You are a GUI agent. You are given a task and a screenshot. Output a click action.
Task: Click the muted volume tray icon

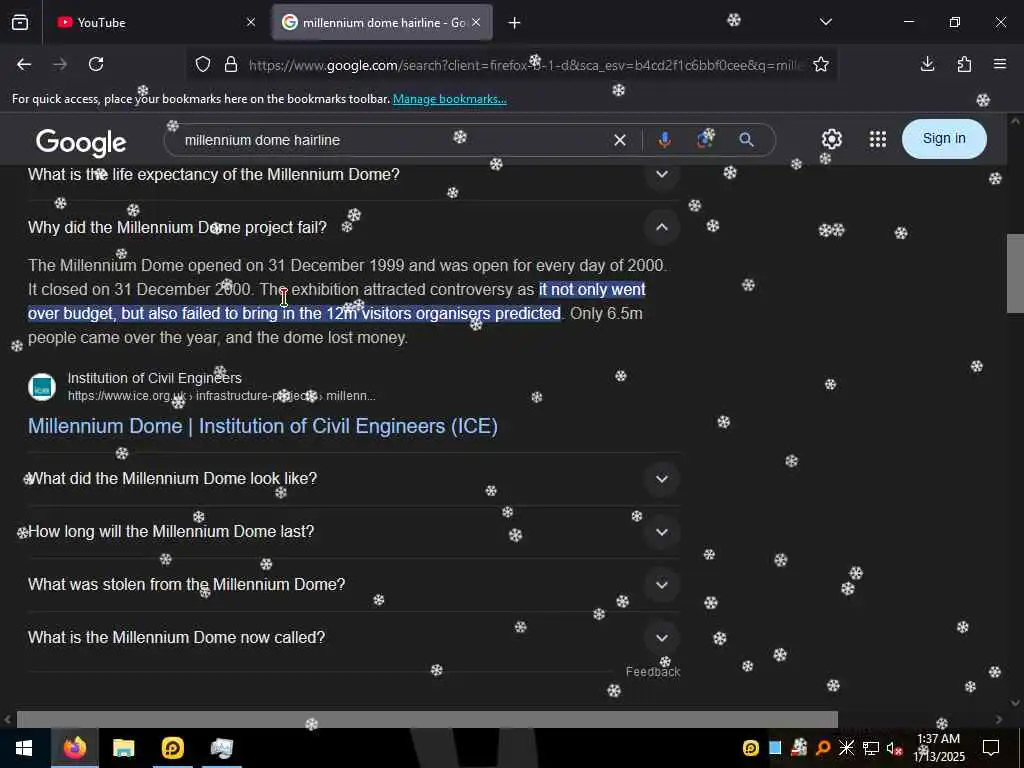(x=895, y=748)
